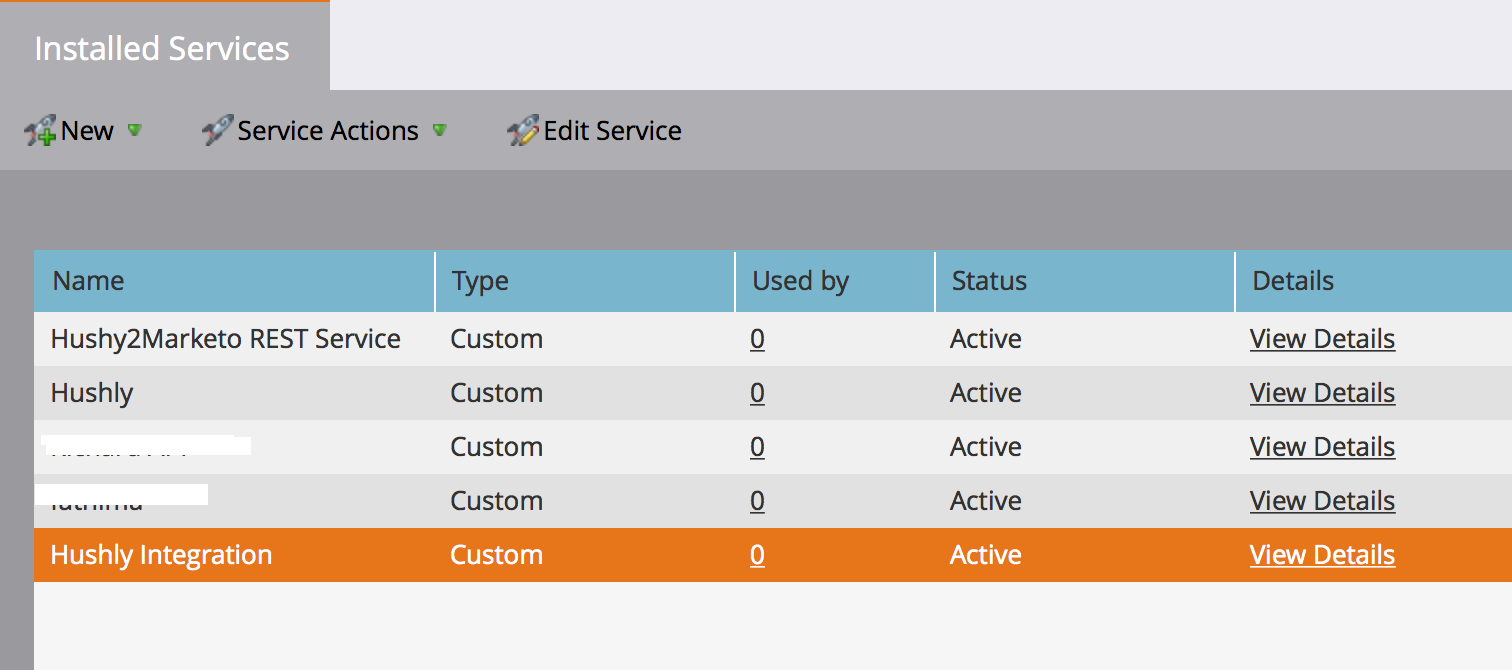Click Custom type in third service row
The height and width of the screenshot is (670, 1512).
497,447
